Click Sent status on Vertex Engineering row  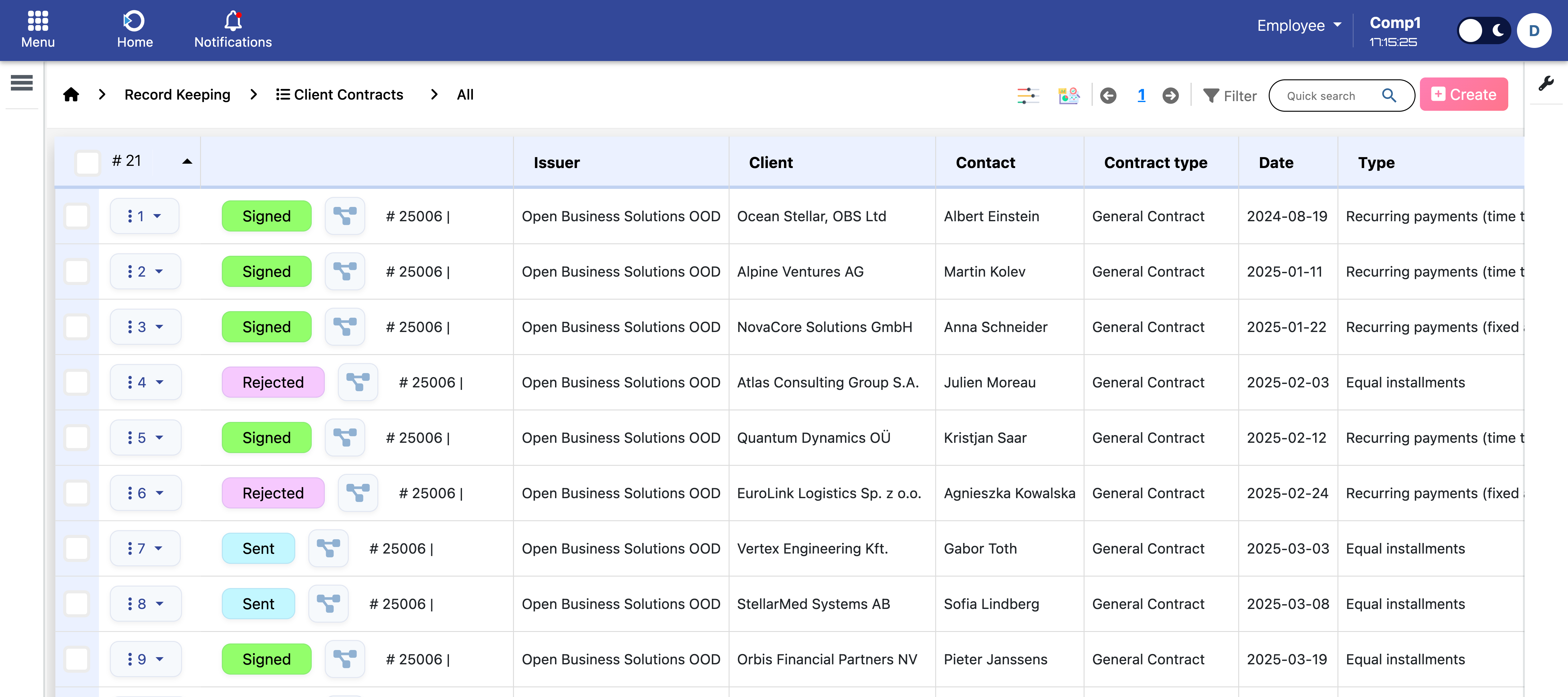258,549
